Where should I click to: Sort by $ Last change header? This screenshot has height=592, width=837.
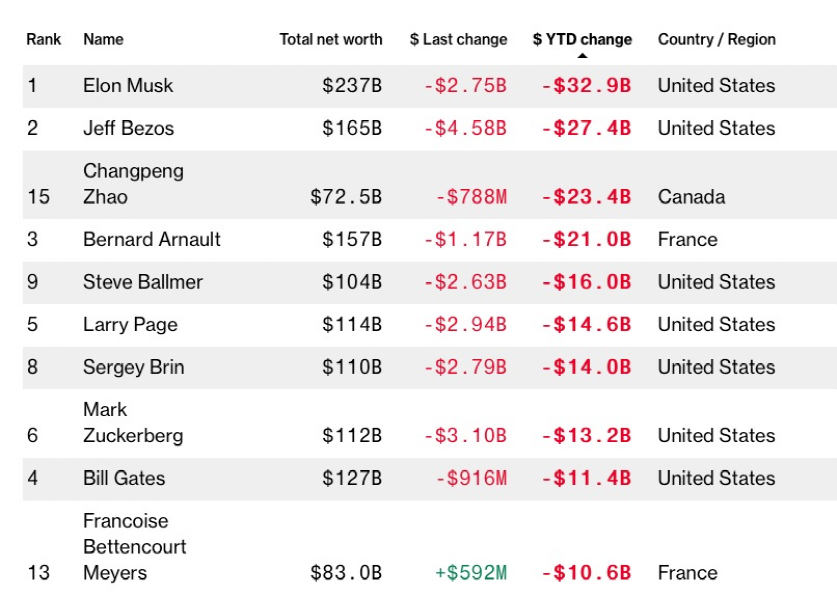tap(457, 40)
